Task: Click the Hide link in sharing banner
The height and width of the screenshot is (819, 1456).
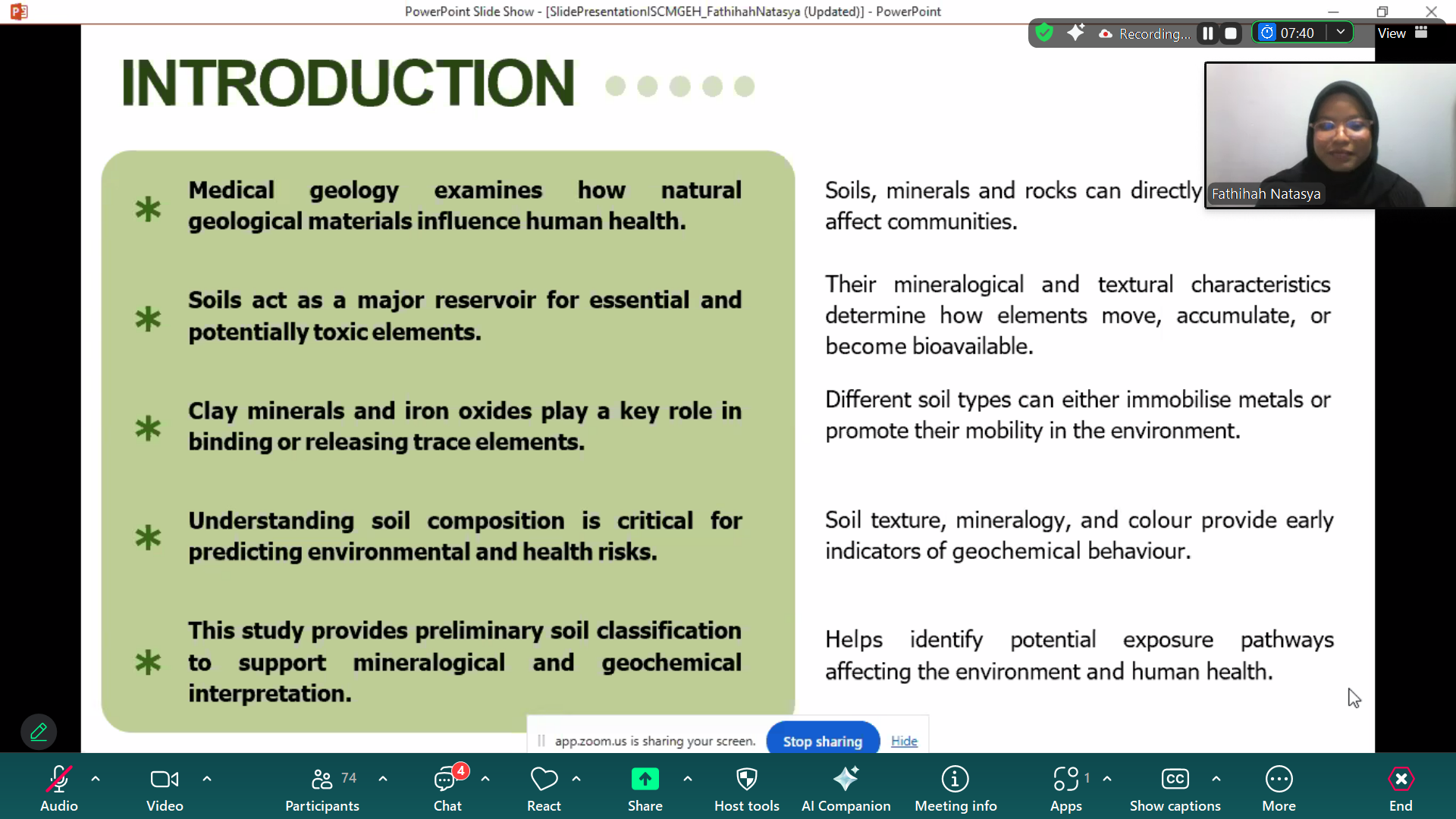Action: [903, 741]
